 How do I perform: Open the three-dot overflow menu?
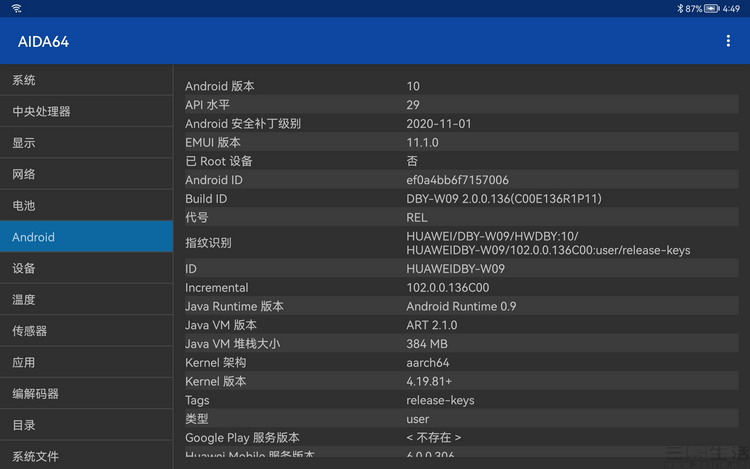(728, 41)
